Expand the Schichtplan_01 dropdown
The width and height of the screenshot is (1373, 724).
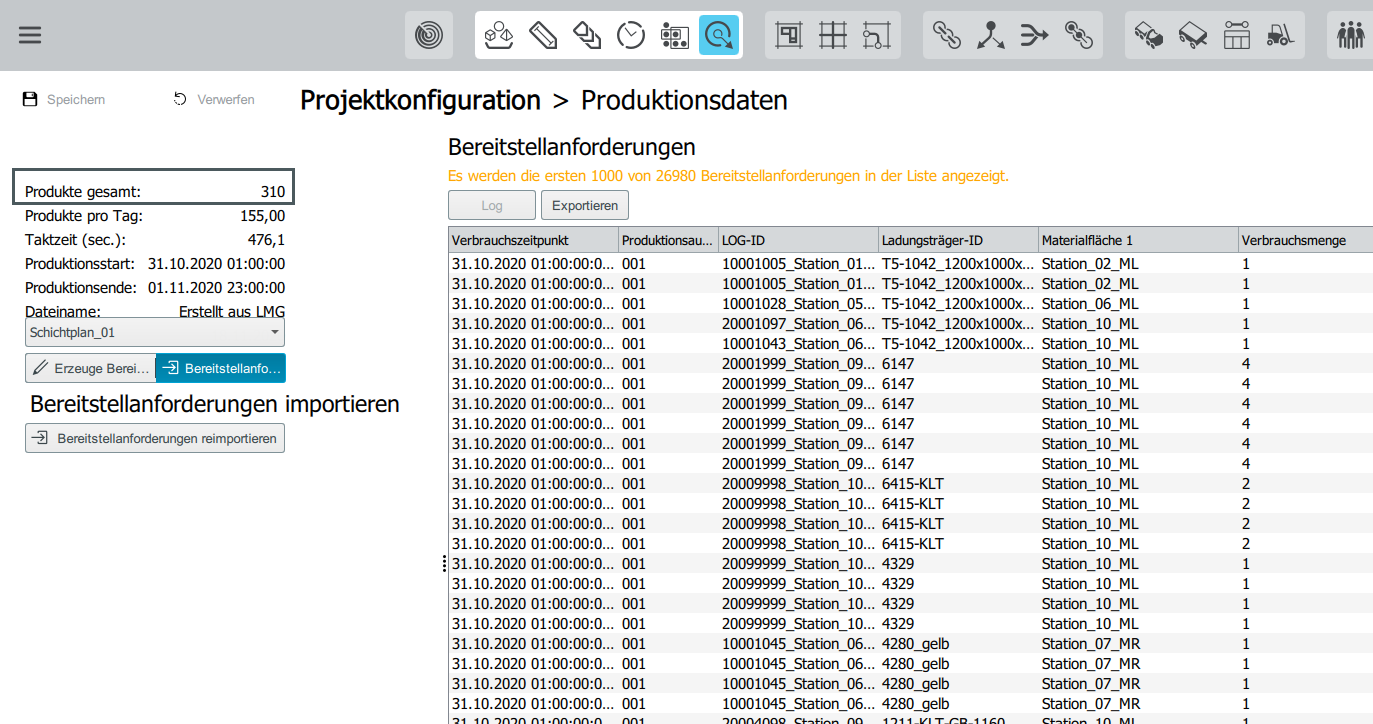[155, 332]
